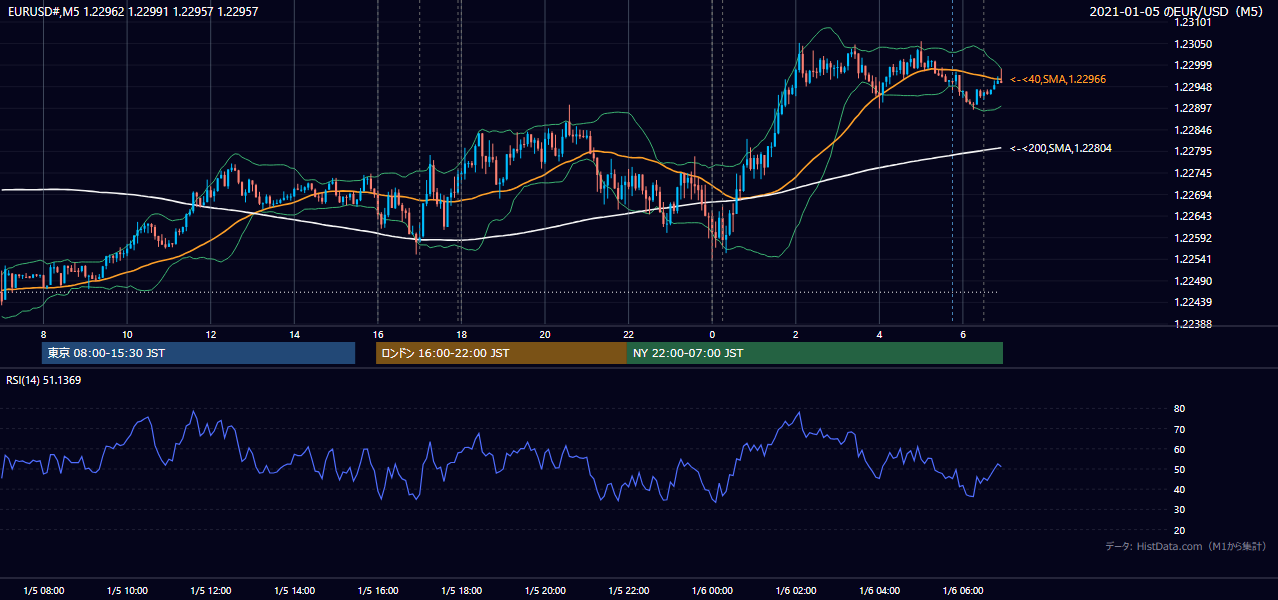
Task: Click hour label 4 on the price chart time axis
Action: 879,334
